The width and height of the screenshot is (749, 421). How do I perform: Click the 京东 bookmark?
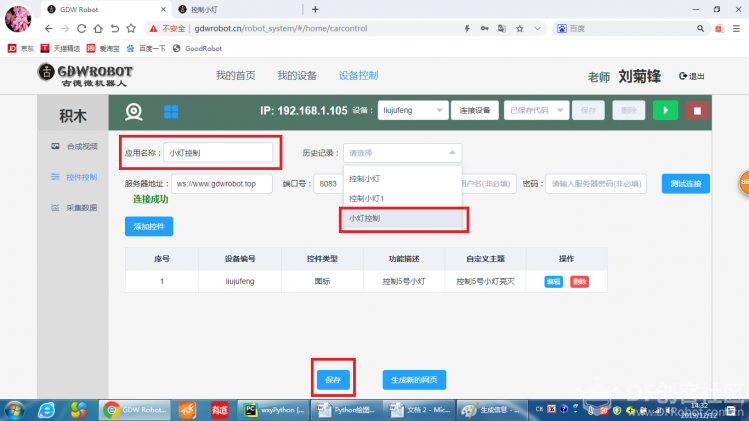[x=21, y=48]
